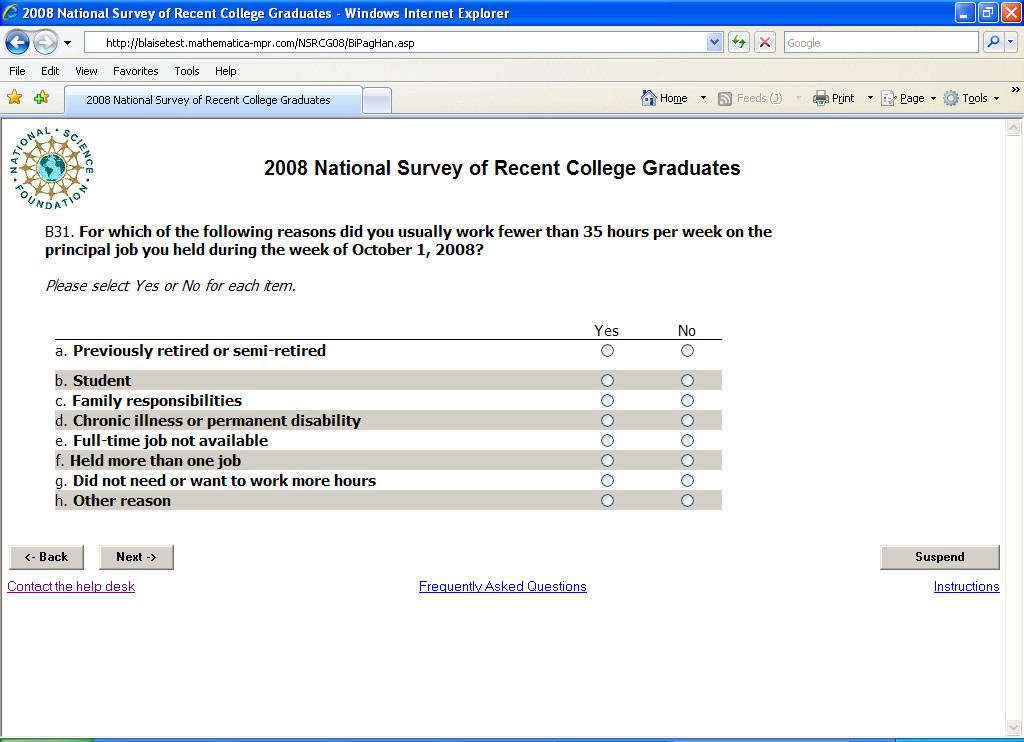Screen dimensions: 1024x742
Task: Select No for Family responsibilities
Action: pos(687,401)
